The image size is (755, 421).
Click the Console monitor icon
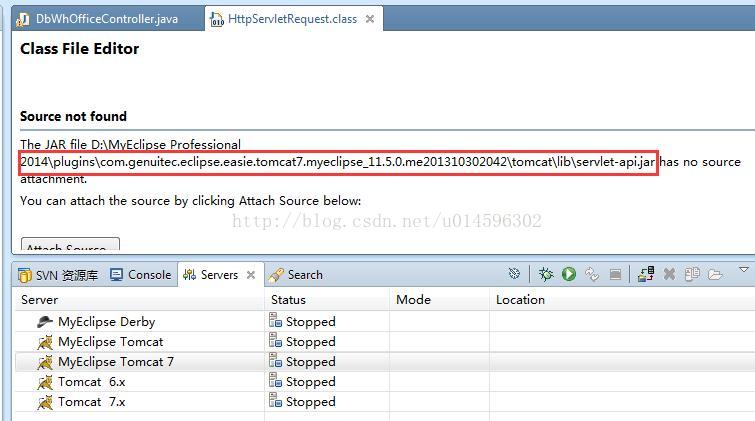(x=116, y=275)
